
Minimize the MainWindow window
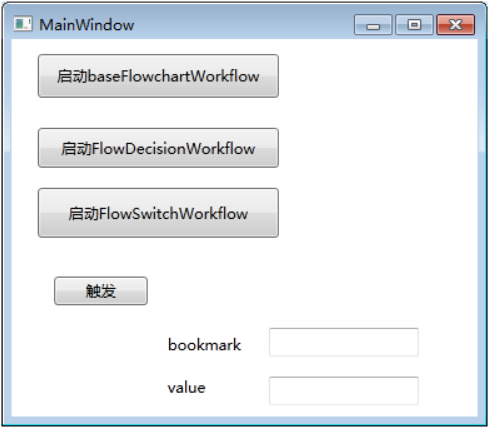pos(373,25)
